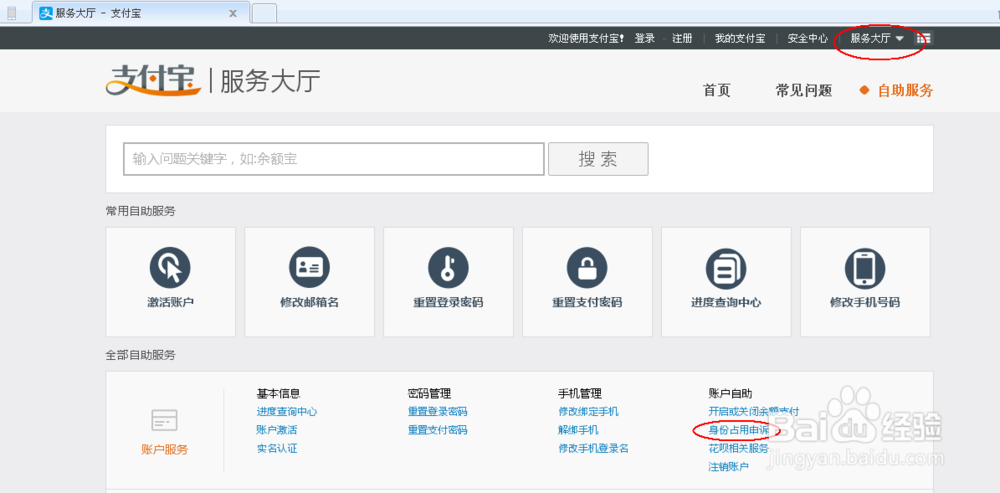Click the 修改手机号码 card label
The width and height of the screenshot is (1000, 493).
(865, 302)
